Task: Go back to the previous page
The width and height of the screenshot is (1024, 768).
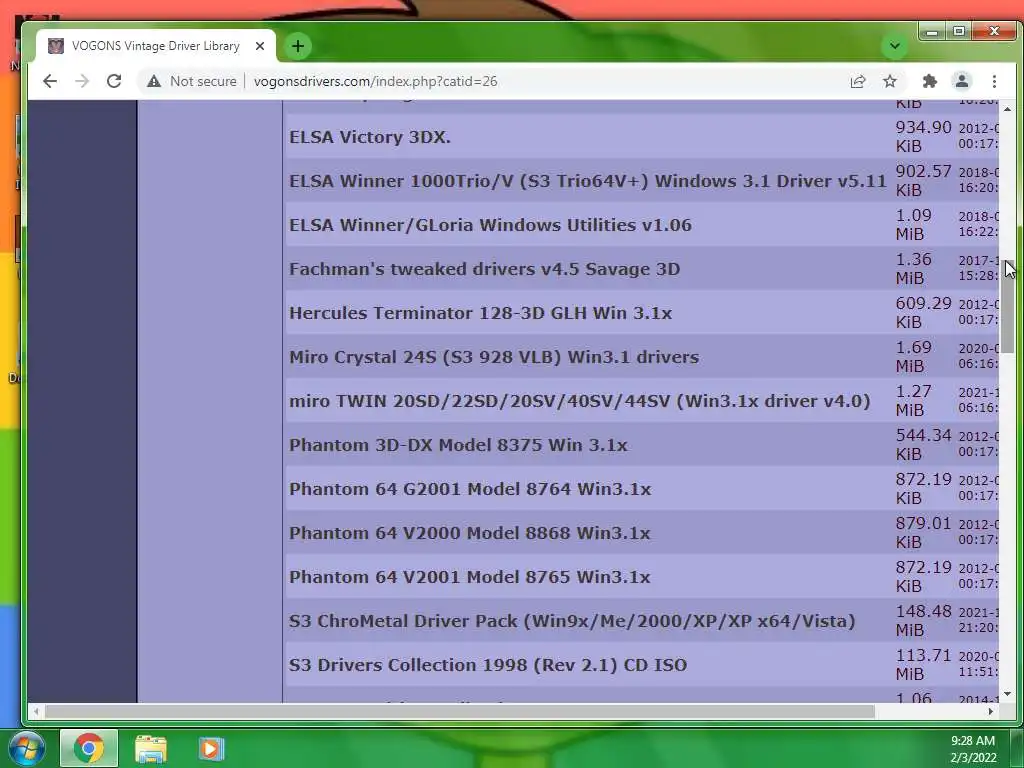Action: (x=50, y=81)
